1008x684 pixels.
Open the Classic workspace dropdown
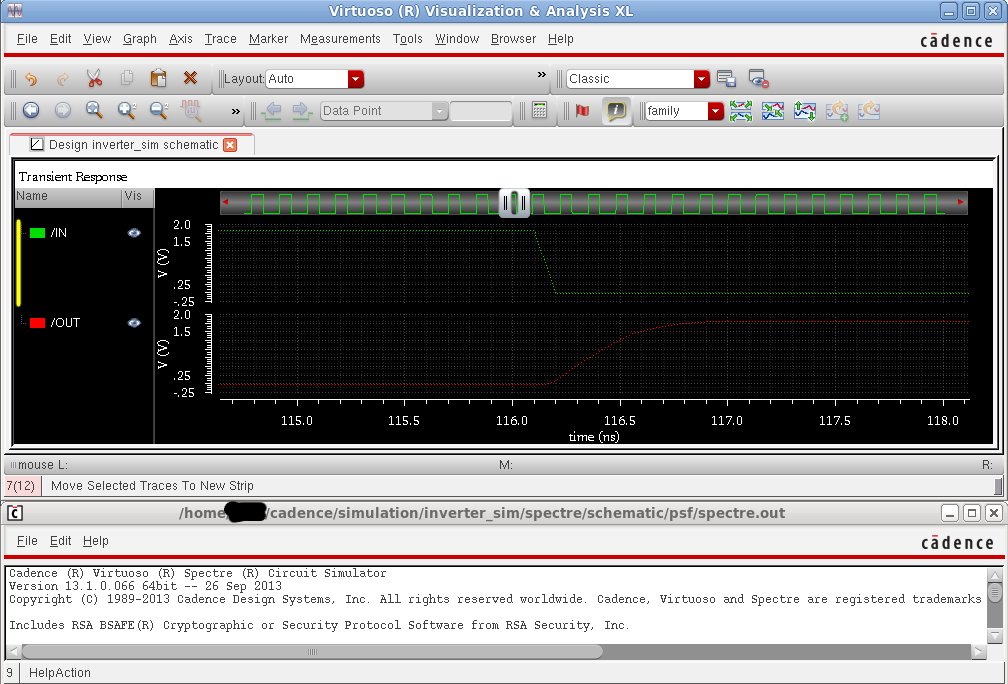[702, 79]
